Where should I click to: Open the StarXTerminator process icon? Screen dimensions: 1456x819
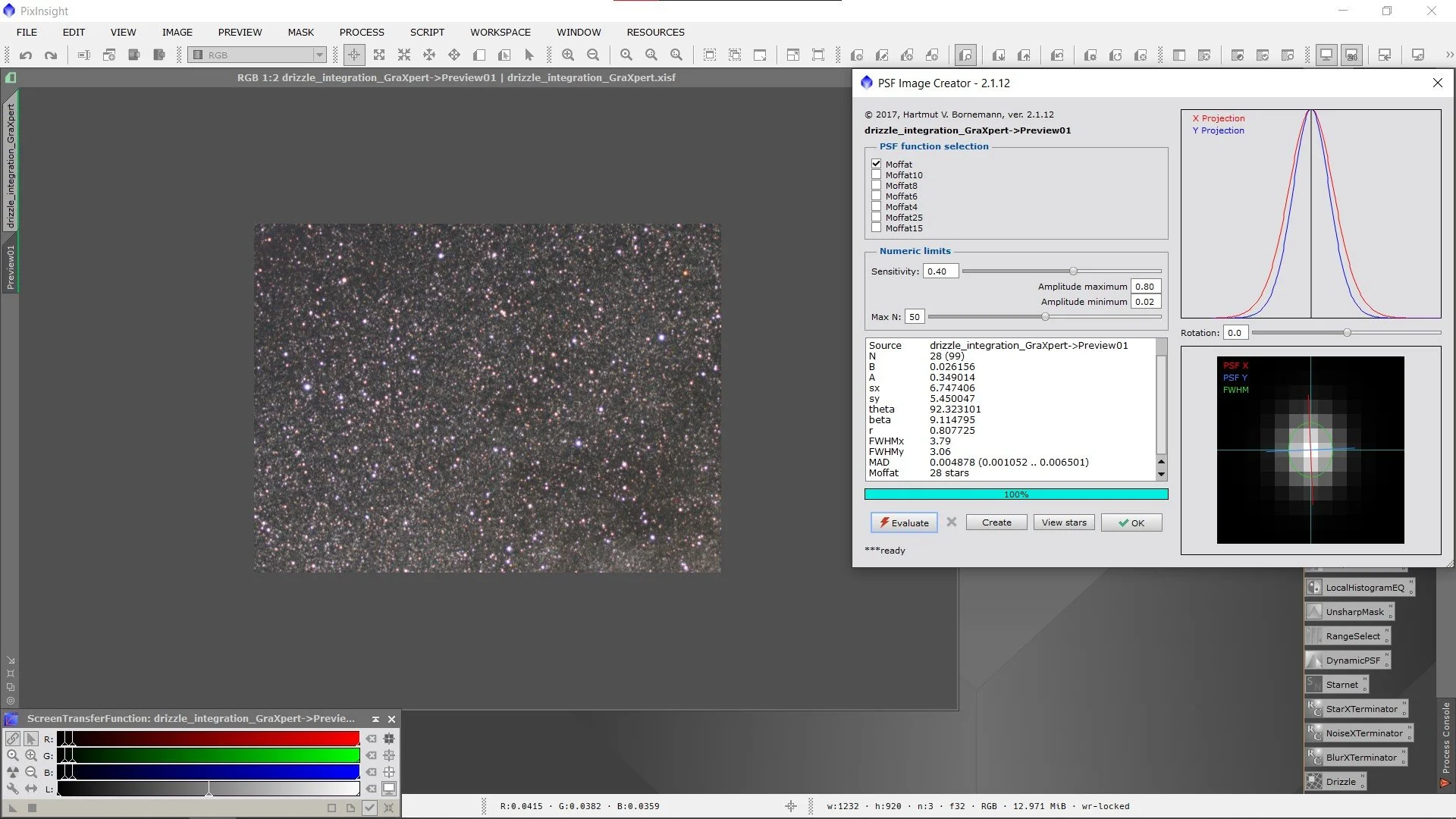point(1357,709)
